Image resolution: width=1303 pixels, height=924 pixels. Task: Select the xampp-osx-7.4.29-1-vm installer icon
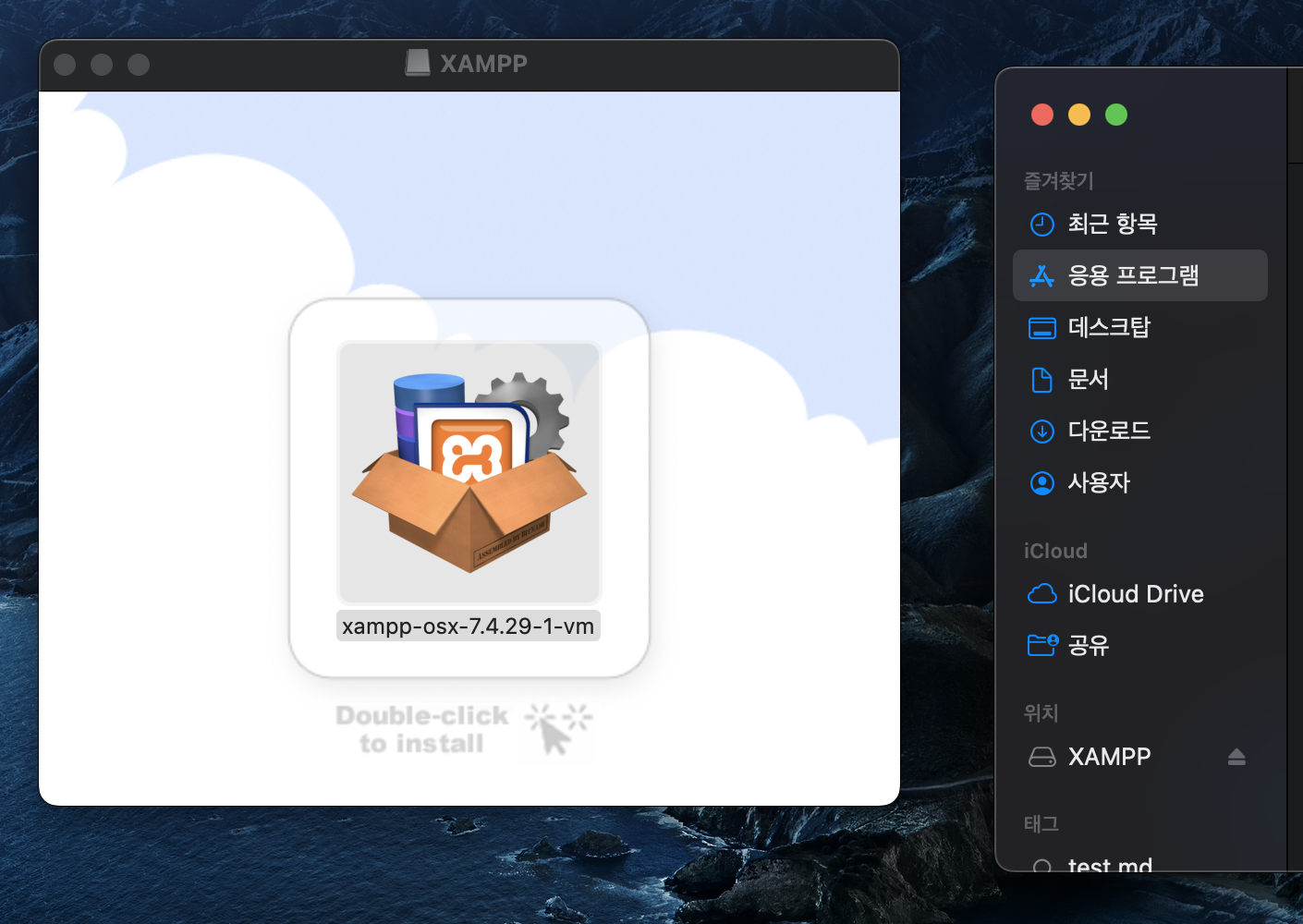tap(469, 472)
